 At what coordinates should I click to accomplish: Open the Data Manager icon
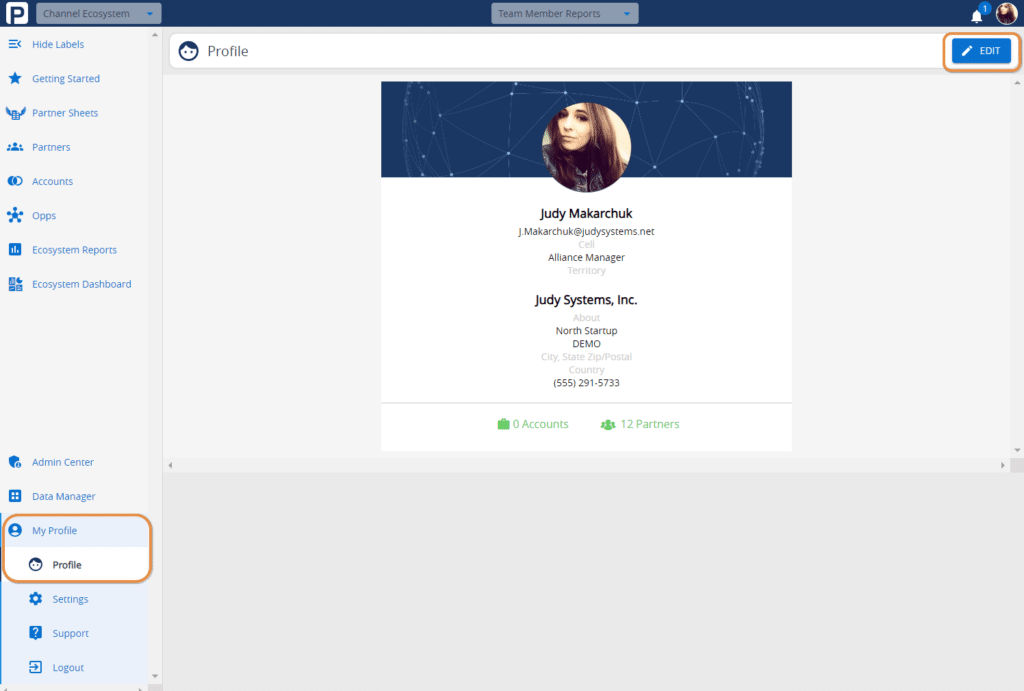click(15, 496)
